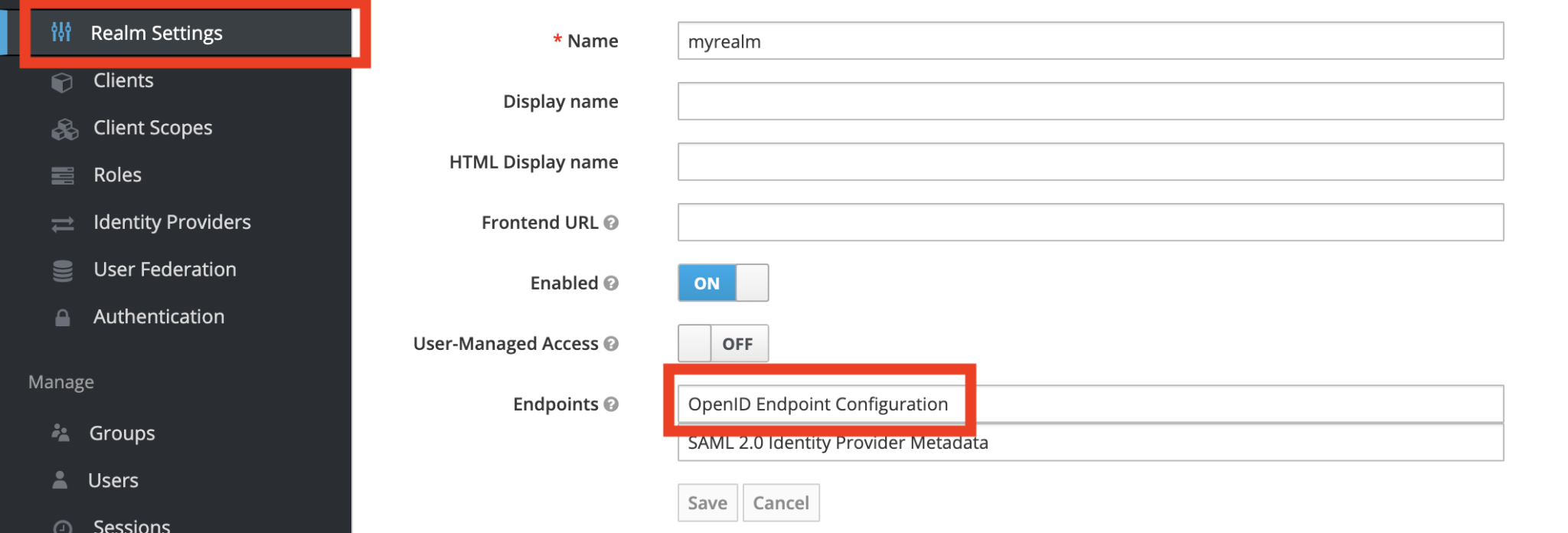Click the Manage section heading

click(61, 382)
